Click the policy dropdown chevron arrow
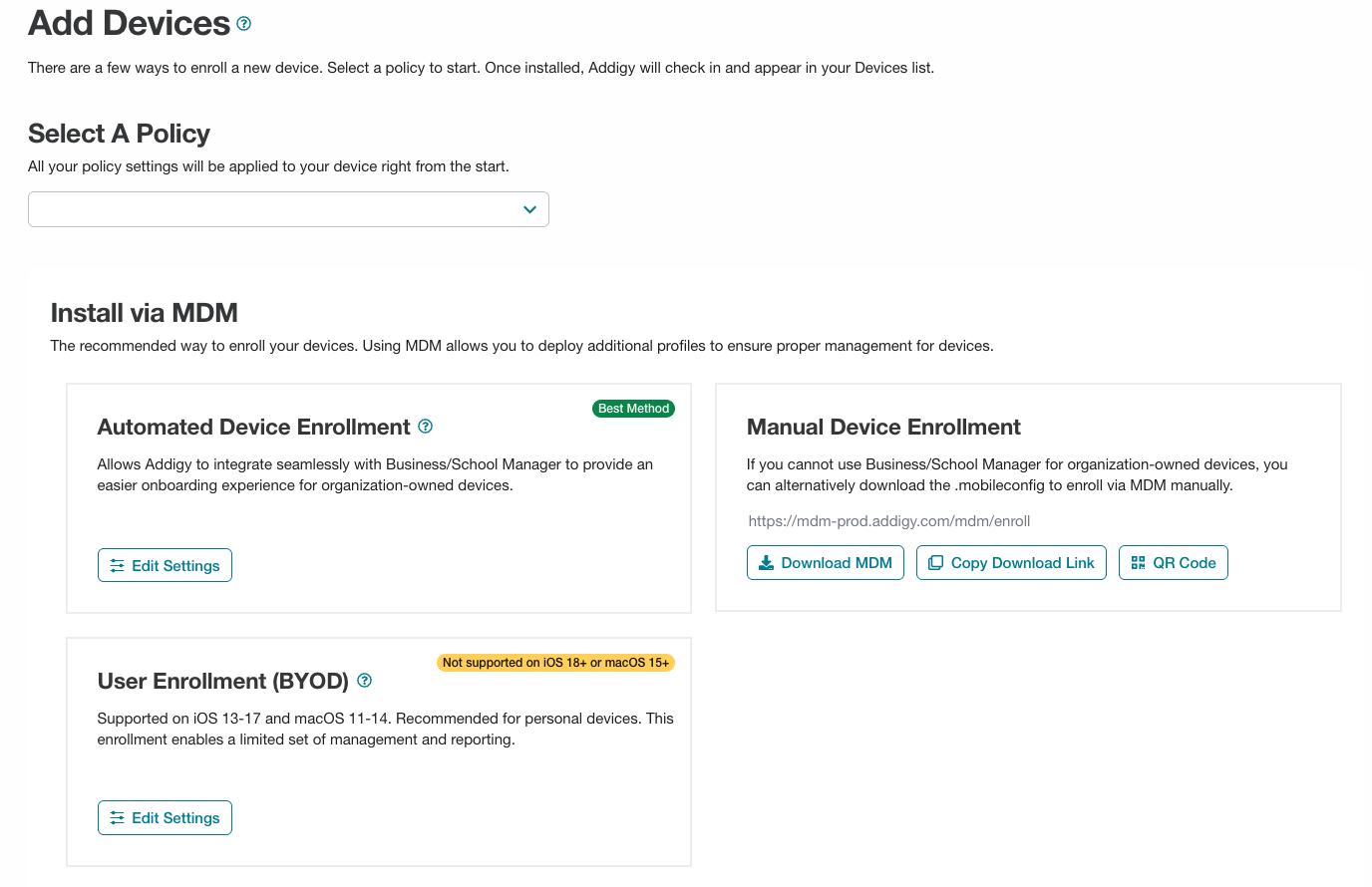 [529, 209]
